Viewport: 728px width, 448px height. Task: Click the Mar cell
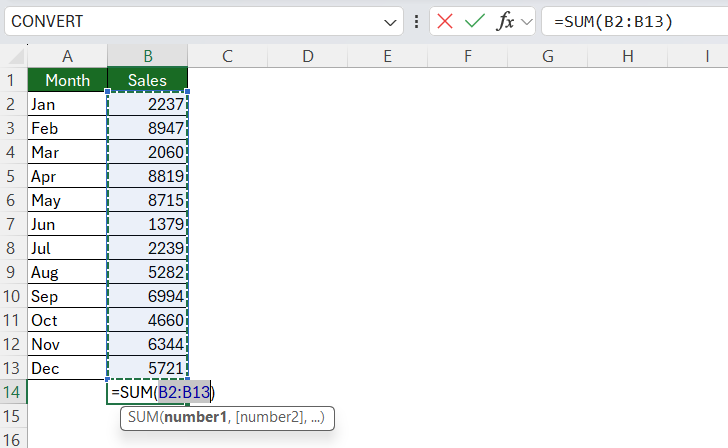(x=67, y=152)
